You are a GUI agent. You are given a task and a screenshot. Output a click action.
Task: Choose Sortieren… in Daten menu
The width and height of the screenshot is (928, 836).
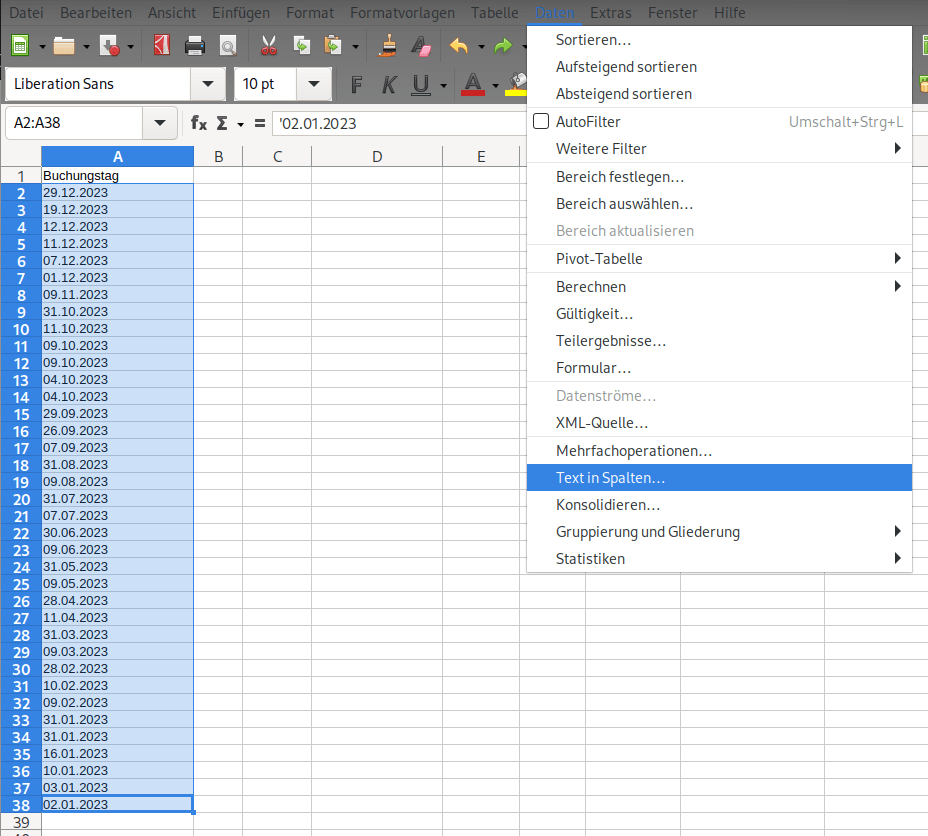[x=719, y=40]
